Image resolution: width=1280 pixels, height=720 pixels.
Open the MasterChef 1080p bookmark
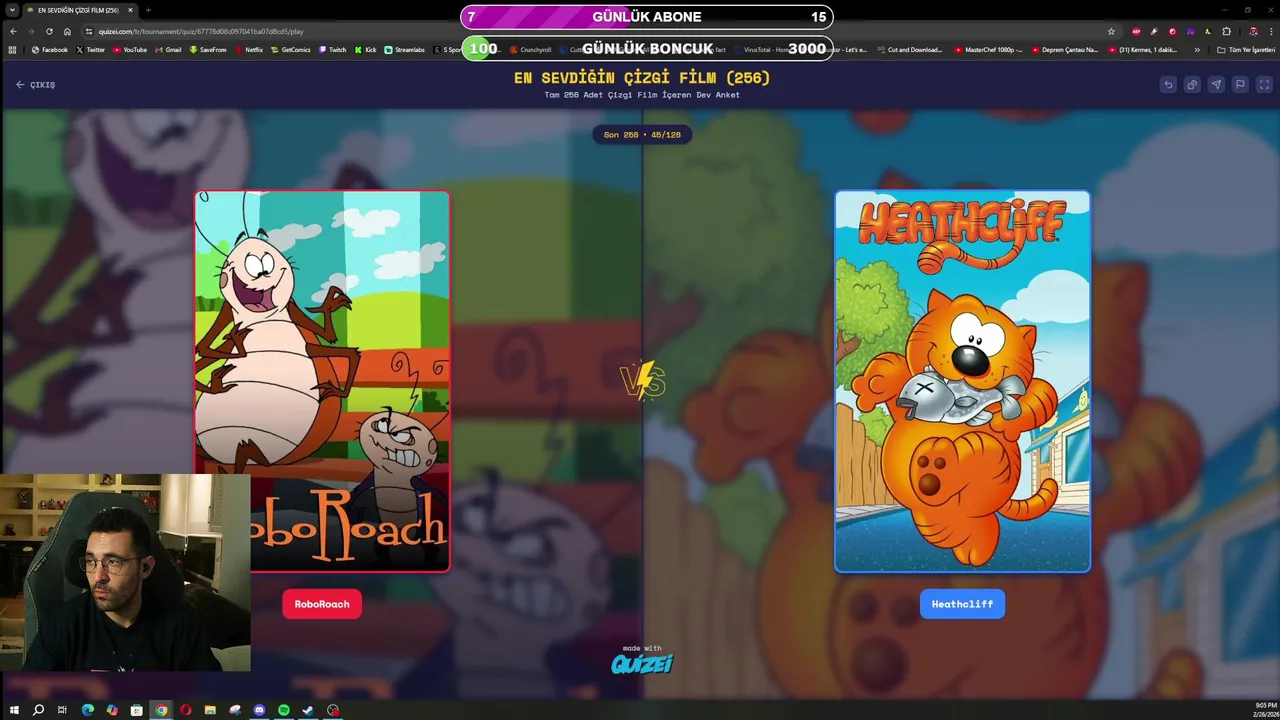(x=988, y=49)
